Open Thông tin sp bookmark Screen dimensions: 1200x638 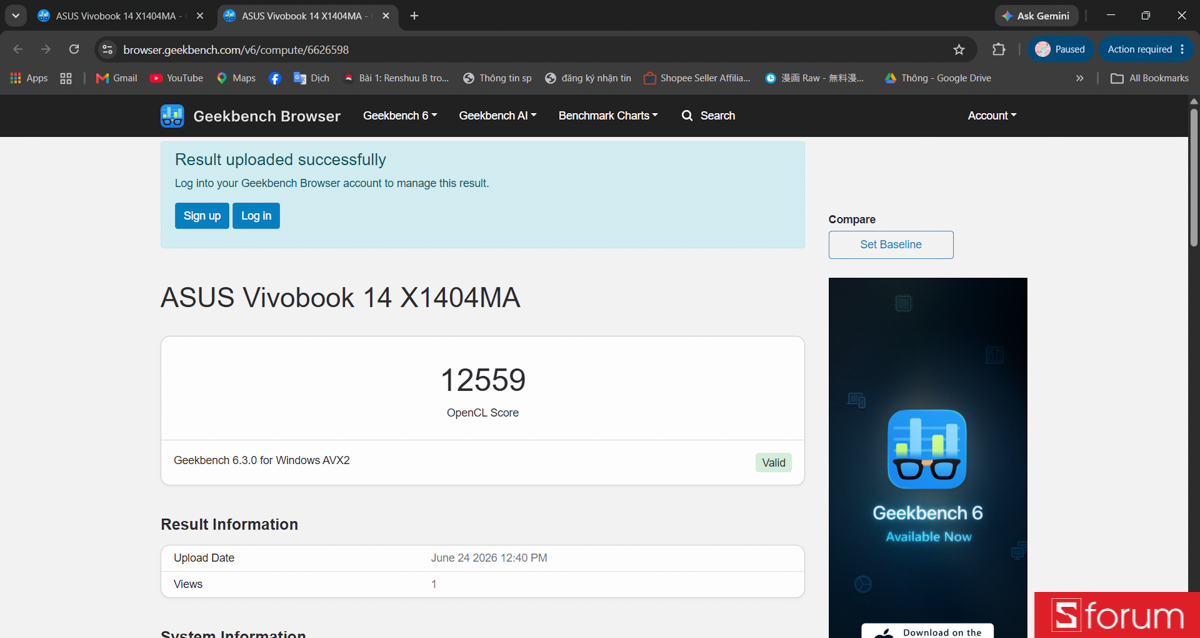point(497,78)
